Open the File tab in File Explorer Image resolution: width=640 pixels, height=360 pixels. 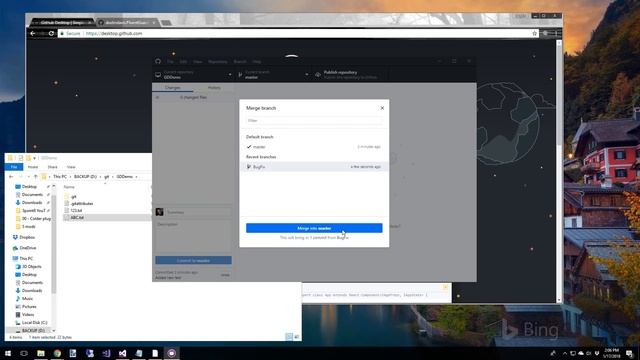[14, 167]
